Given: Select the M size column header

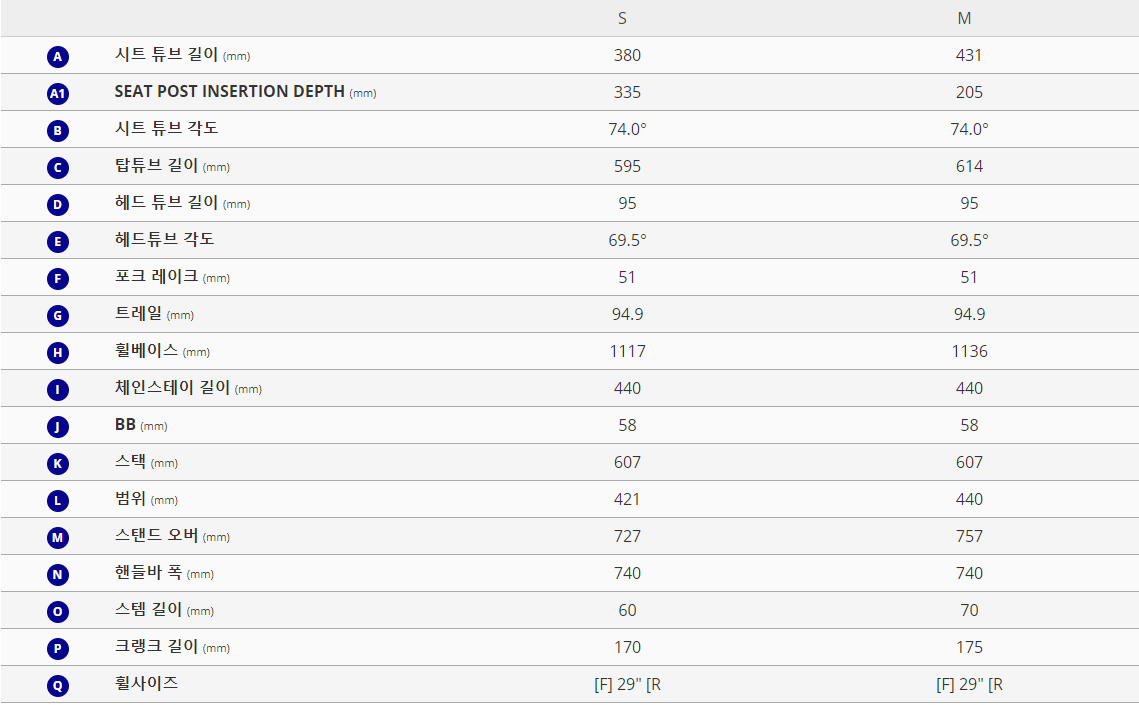Looking at the screenshot, I should pyautogui.click(x=964, y=18).
